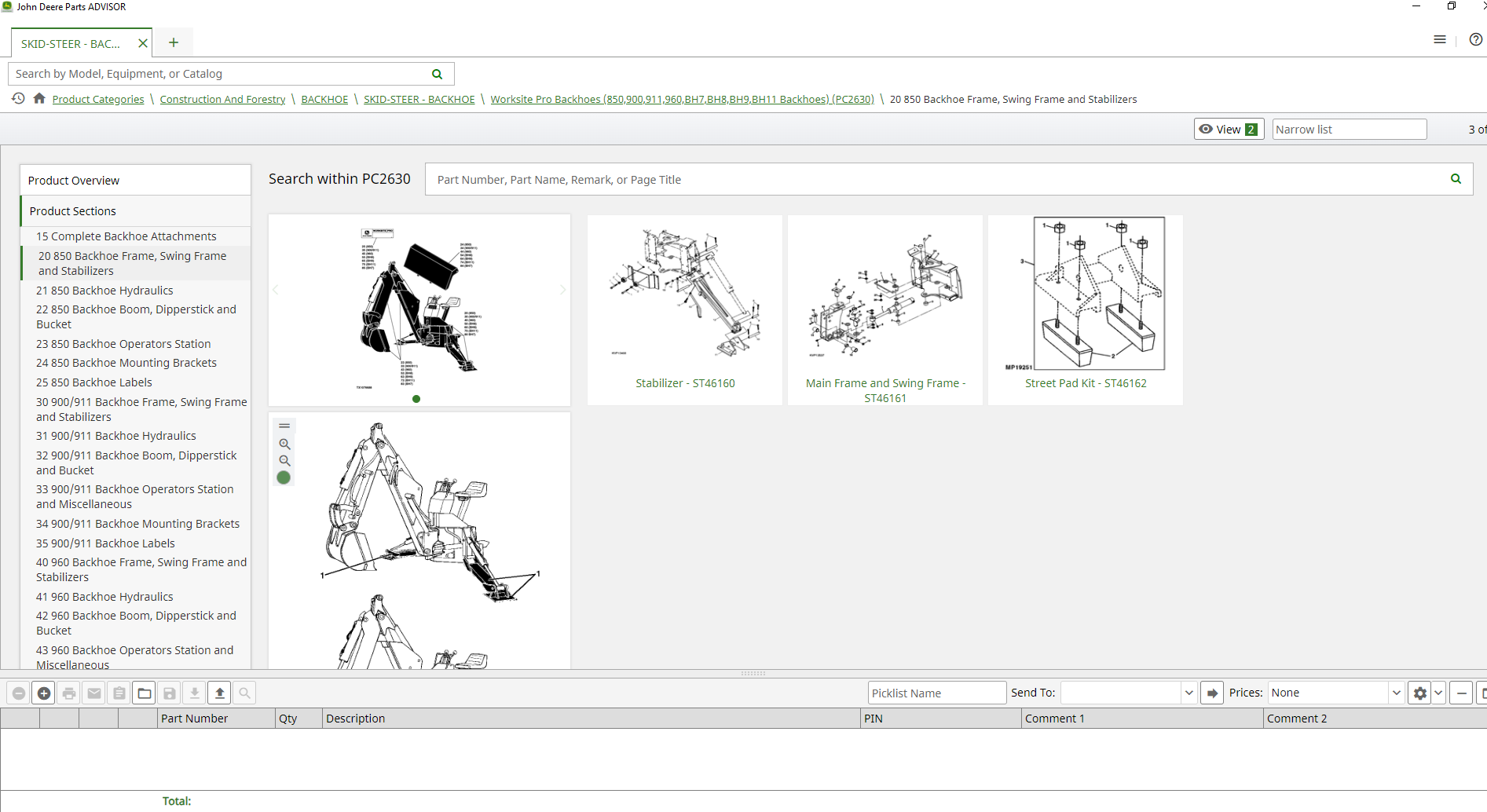Switch to the SKID-STEER - BAC tab

[x=71, y=43]
